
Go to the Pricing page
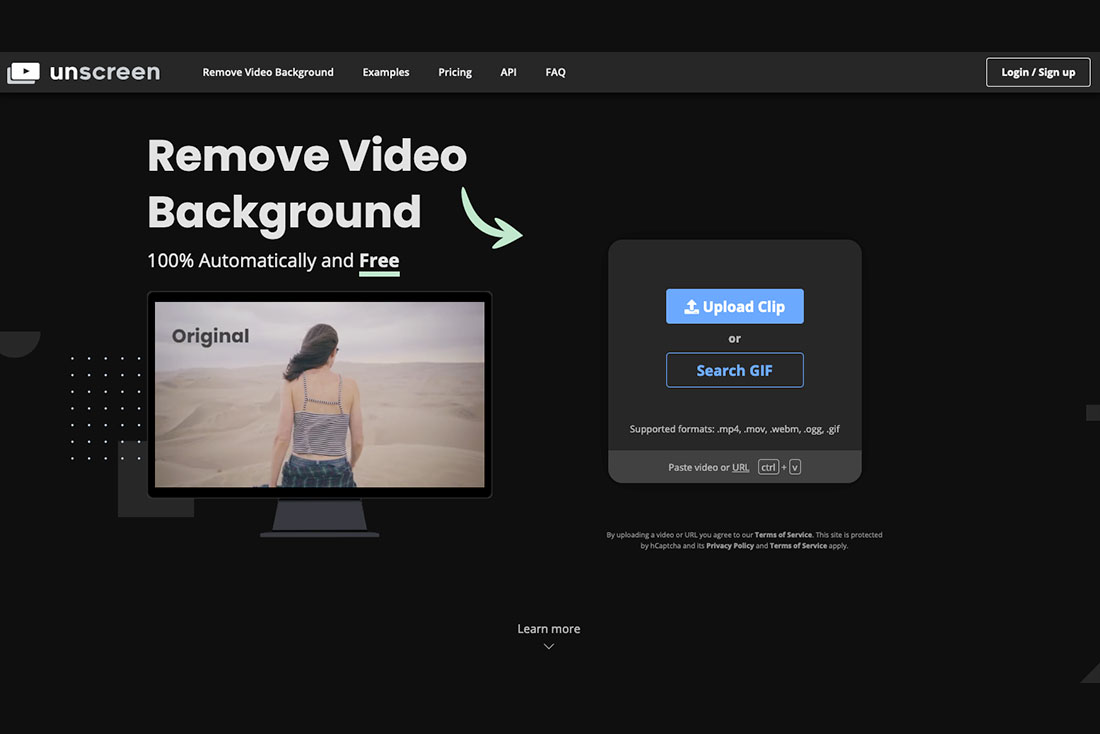click(x=455, y=72)
